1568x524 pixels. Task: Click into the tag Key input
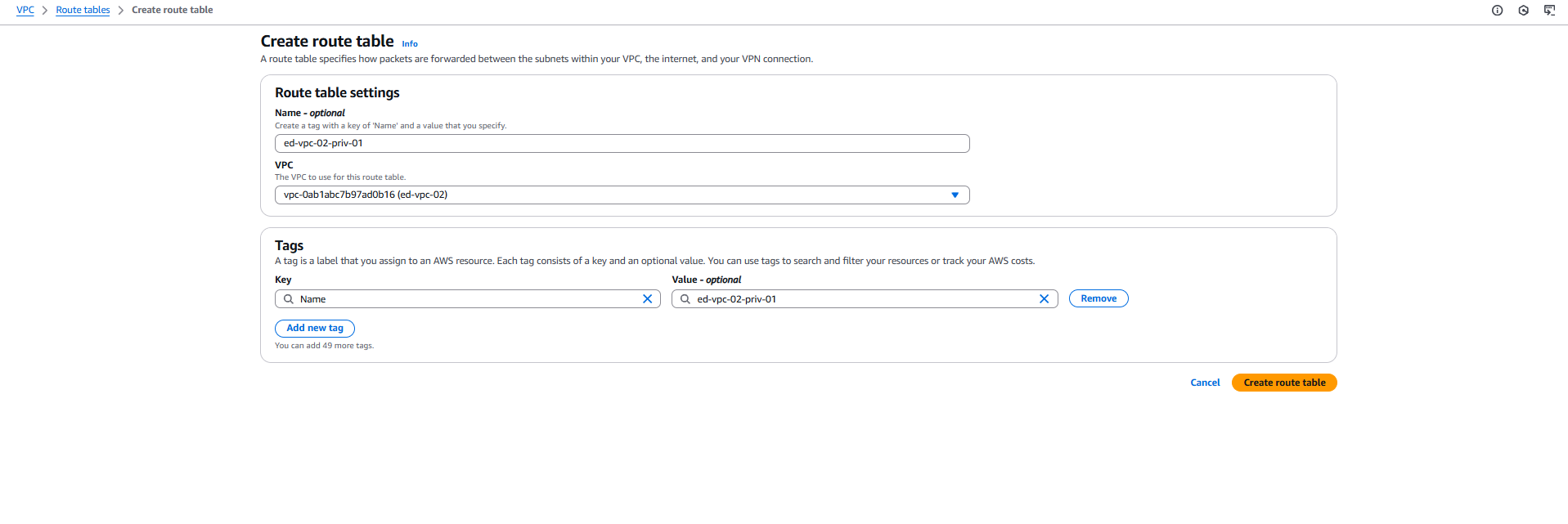467,299
